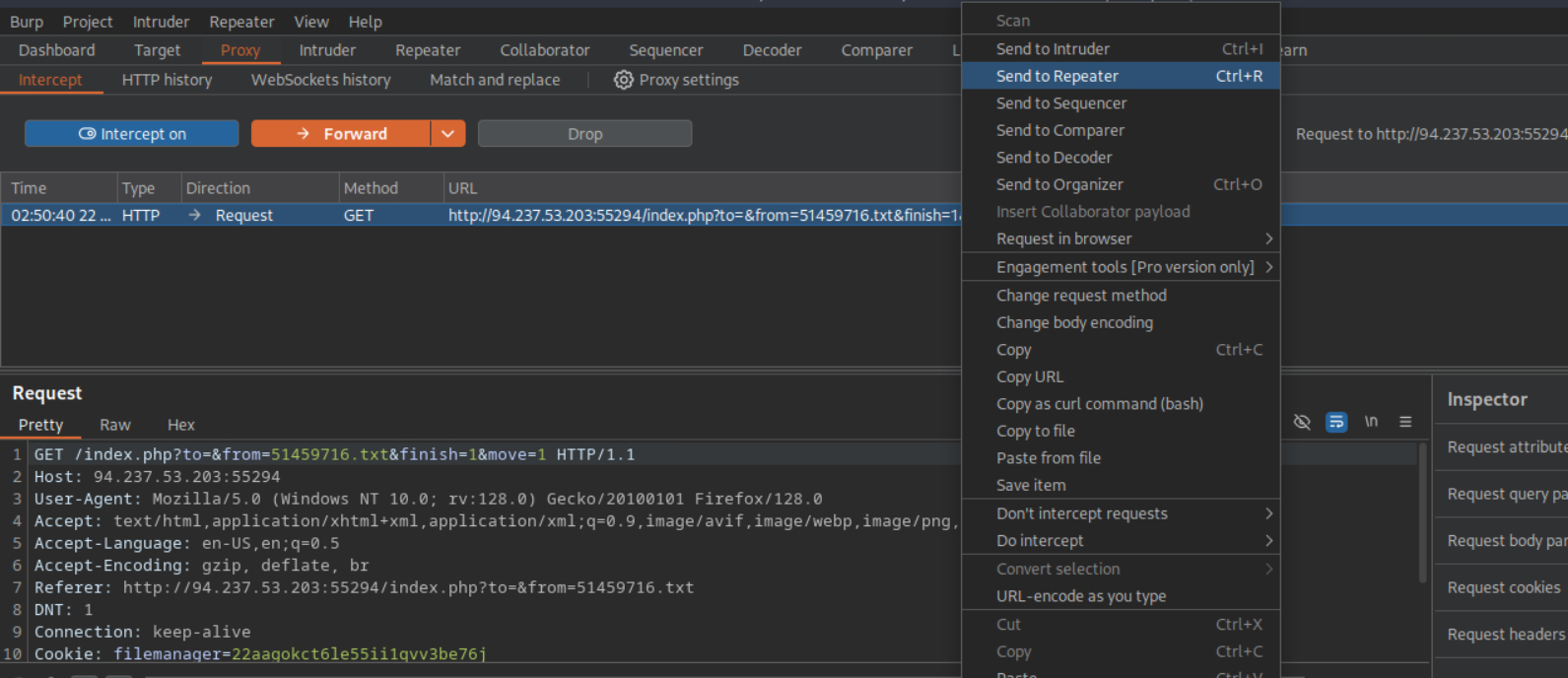Open the hamburger menu icon in request editor
Viewport: 1568px width, 678px height.
[x=1405, y=422]
